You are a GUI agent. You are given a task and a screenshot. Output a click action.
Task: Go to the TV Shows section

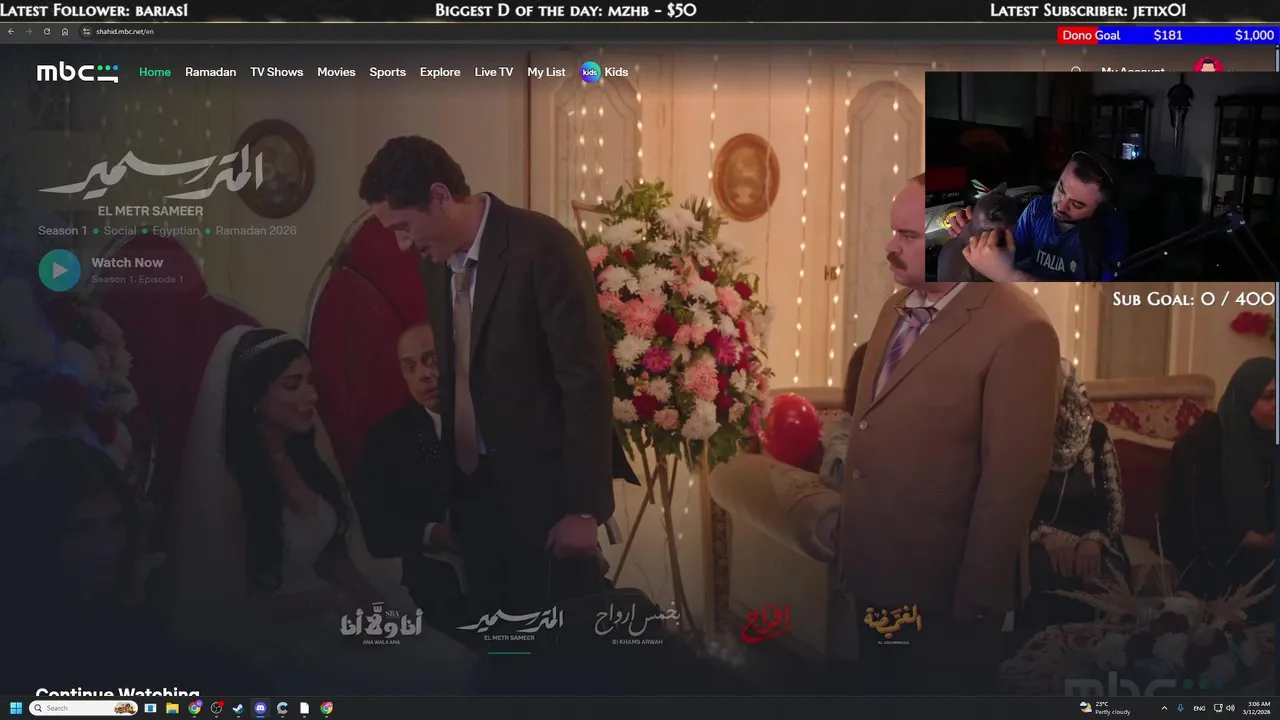[277, 72]
